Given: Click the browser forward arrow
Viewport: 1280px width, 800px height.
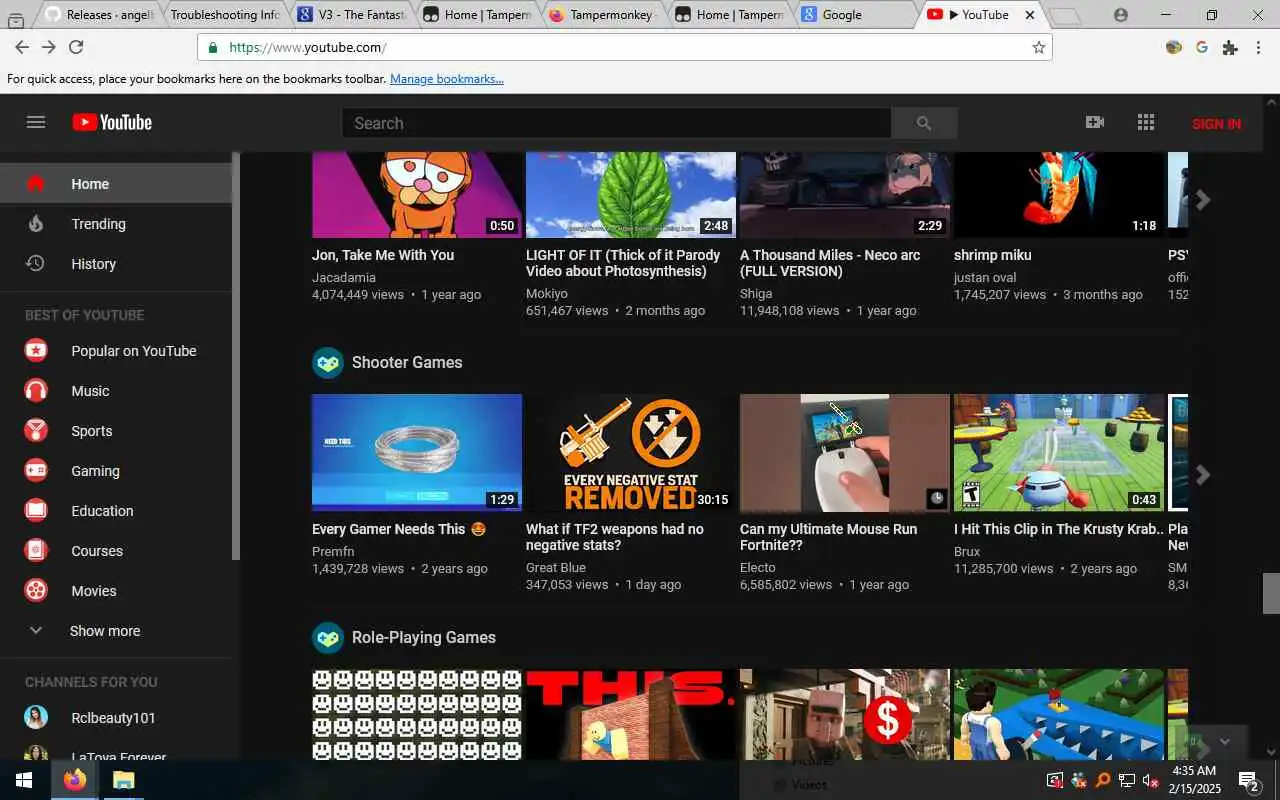Looking at the screenshot, I should (x=48, y=47).
